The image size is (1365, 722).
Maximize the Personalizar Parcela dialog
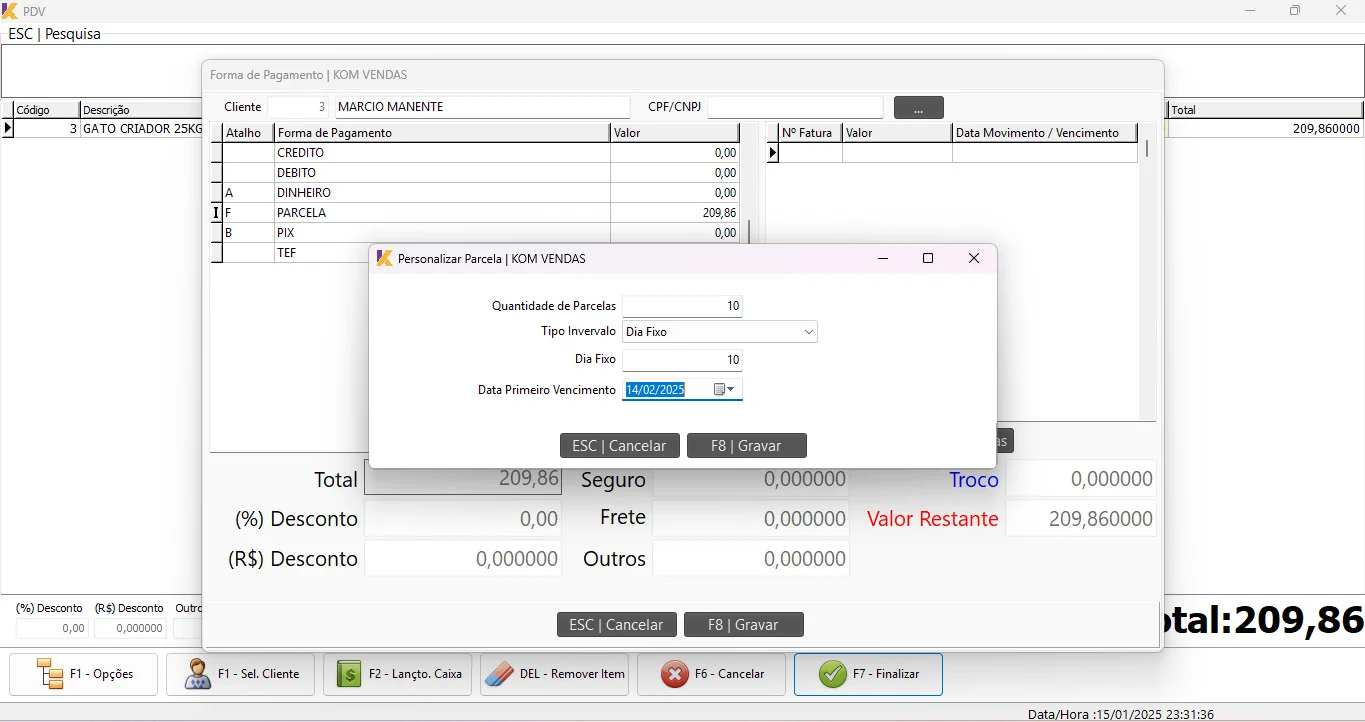coord(928,258)
